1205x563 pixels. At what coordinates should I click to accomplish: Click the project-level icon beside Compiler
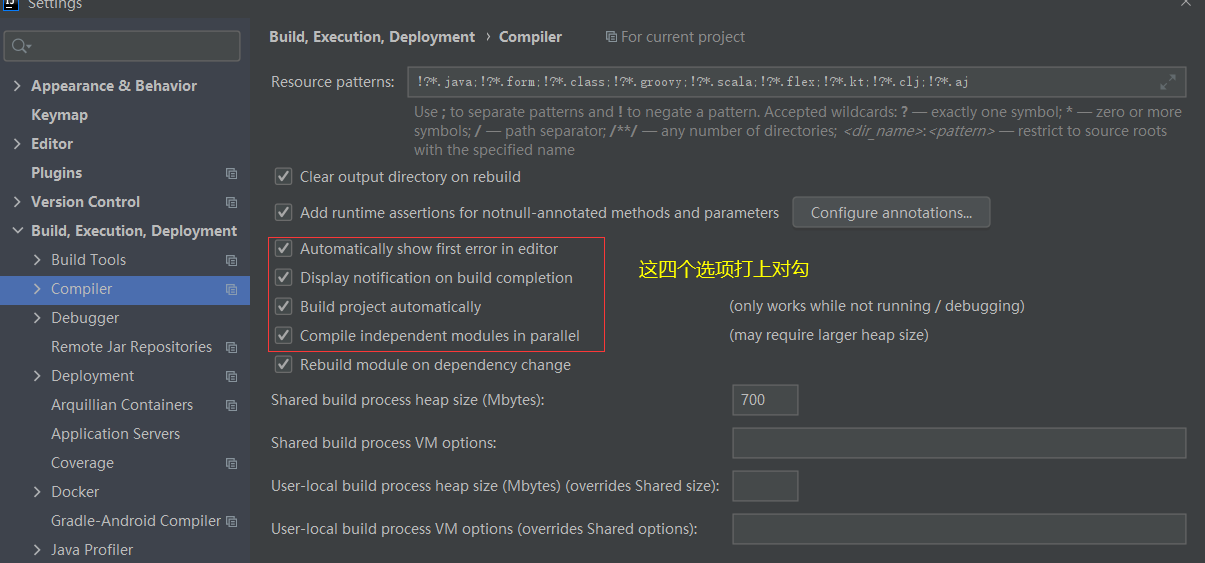(x=232, y=289)
